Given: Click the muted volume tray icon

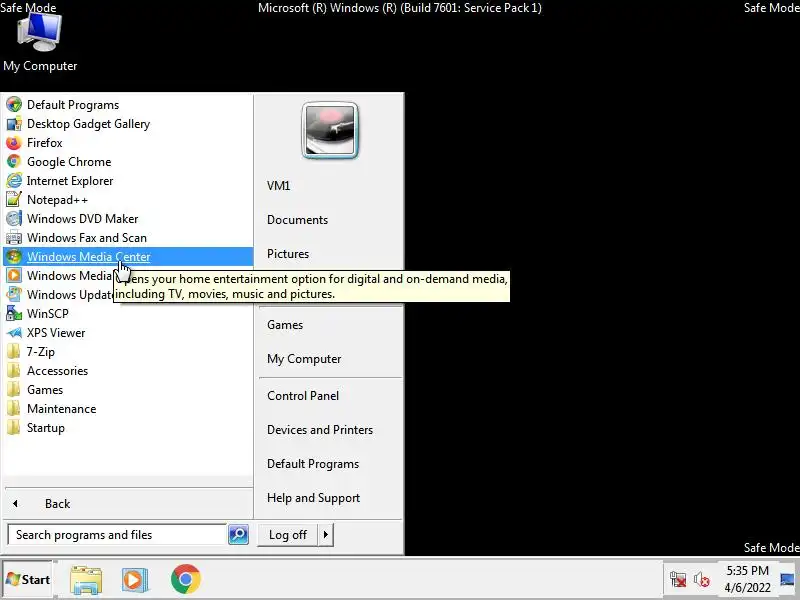Looking at the screenshot, I should (x=702, y=580).
